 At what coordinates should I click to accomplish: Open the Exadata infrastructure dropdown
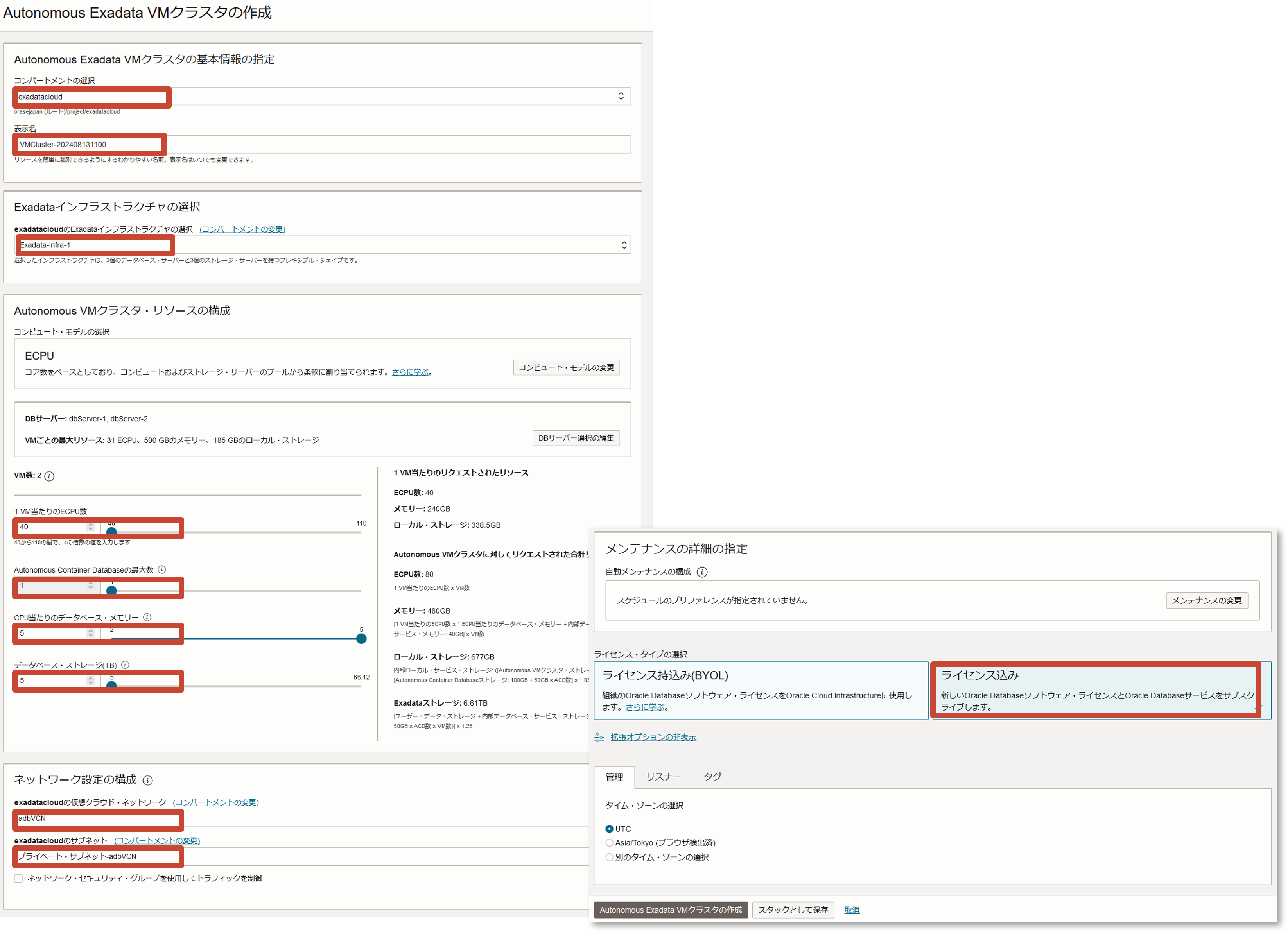point(624,245)
